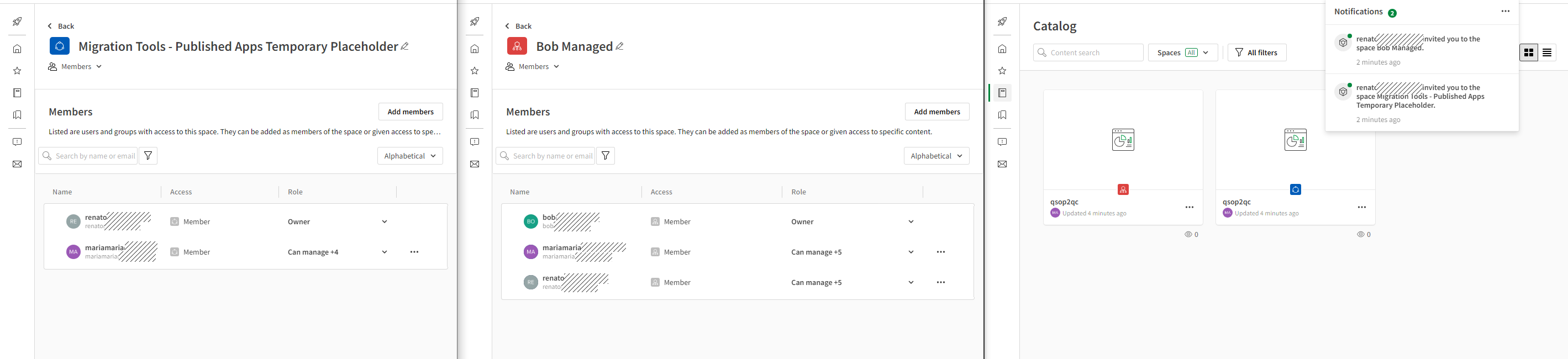Click the rocket icon in Catalog panel sidebar

pyautogui.click(x=1003, y=22)
